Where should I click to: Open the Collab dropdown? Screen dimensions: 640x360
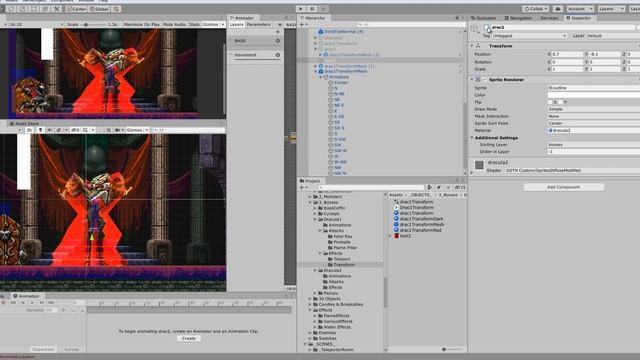tap(536, 9)
